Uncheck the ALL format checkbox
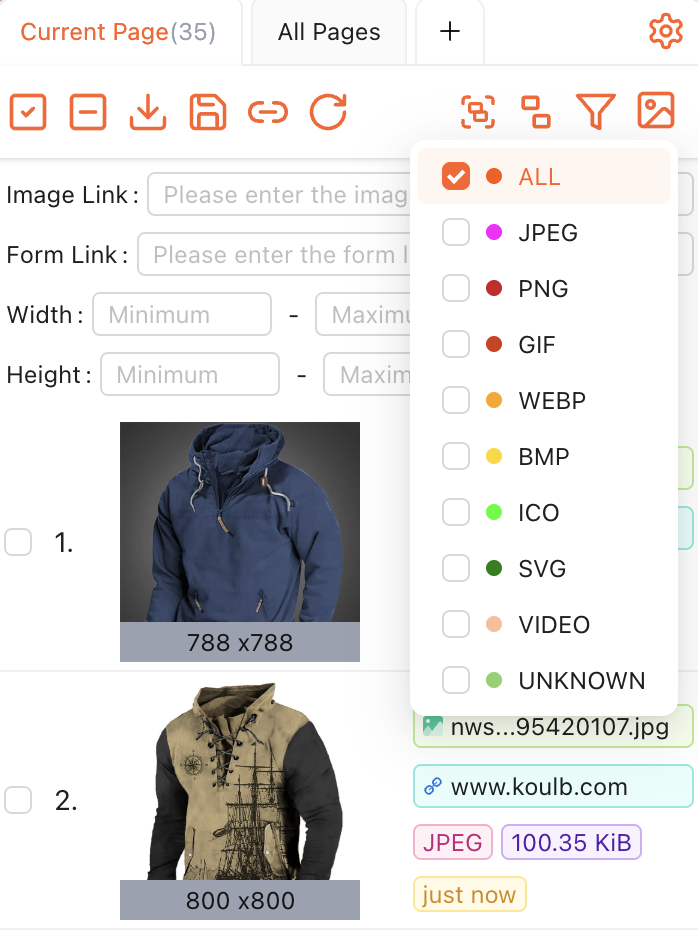 pos(456,177)
